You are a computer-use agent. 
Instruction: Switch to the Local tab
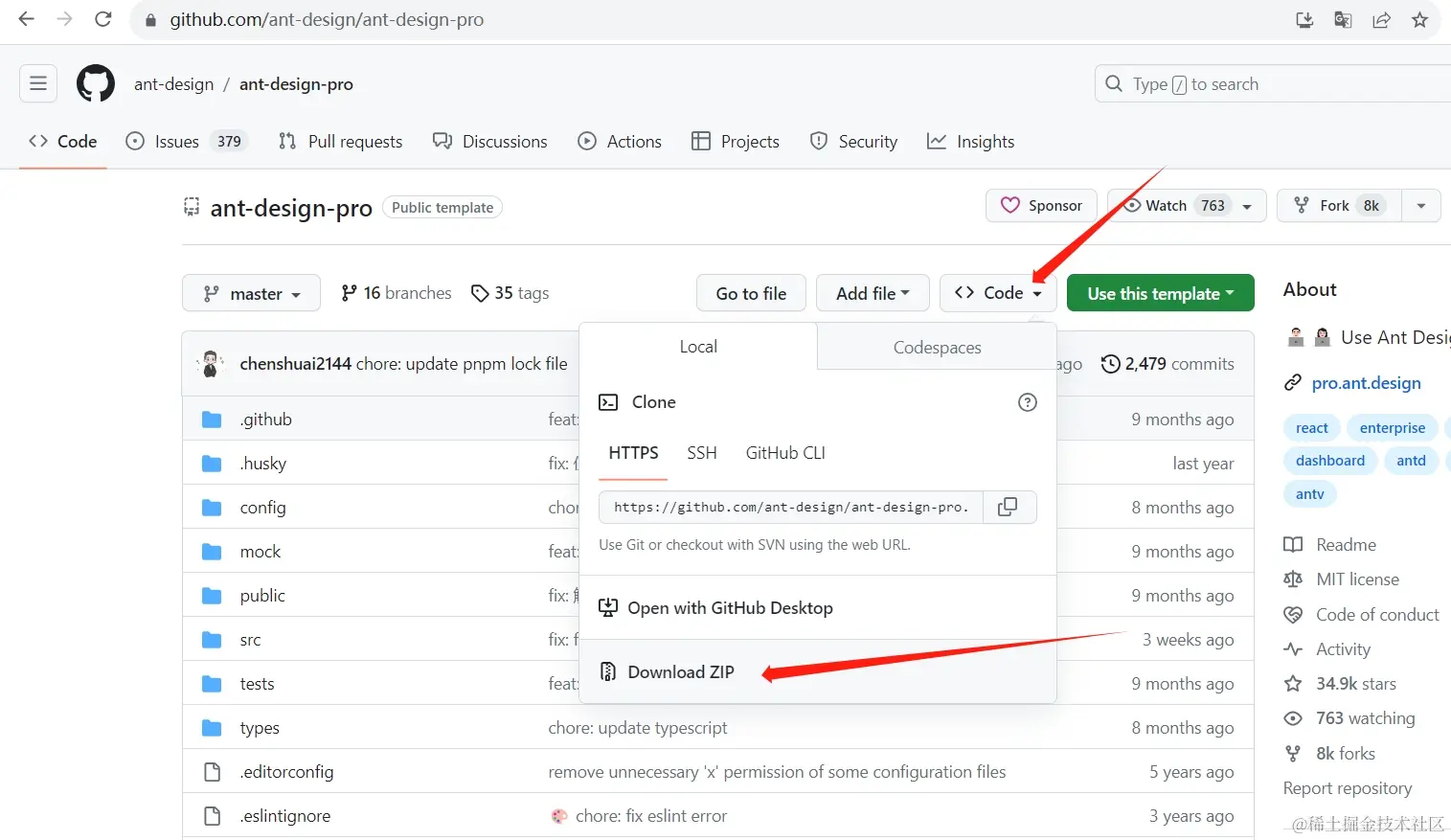[x=698, y=347]
